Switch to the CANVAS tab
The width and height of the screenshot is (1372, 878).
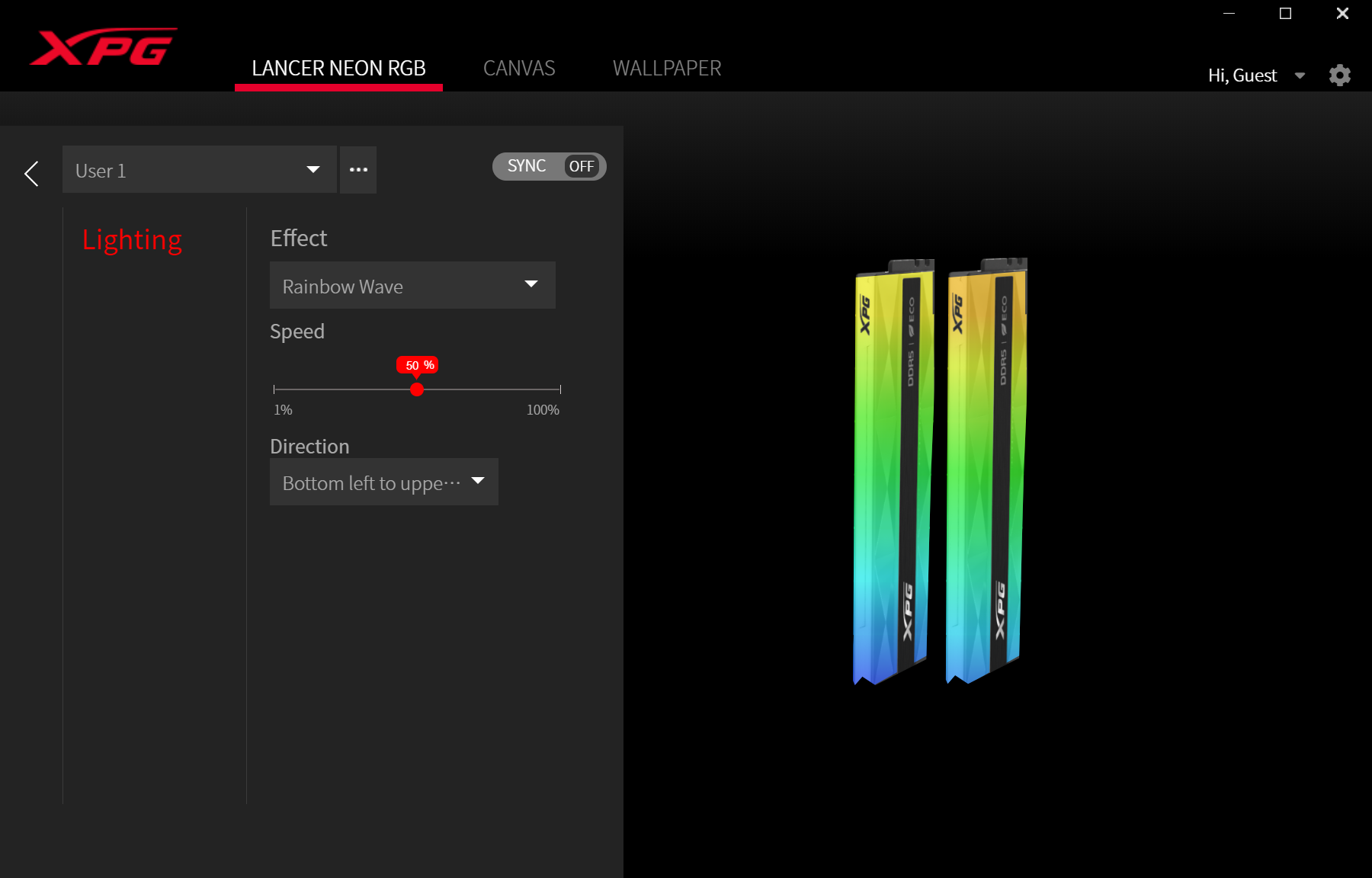coord(519,69)
